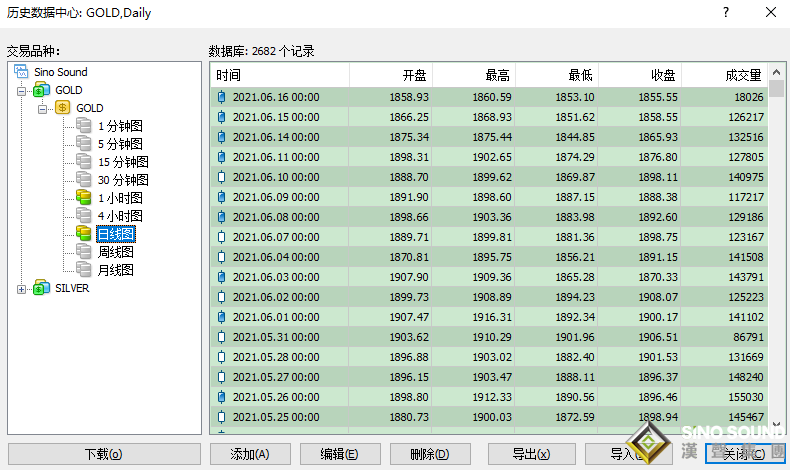Click the 4 小时图 database icon
790x470 pixels.
(x=84, y=216)
